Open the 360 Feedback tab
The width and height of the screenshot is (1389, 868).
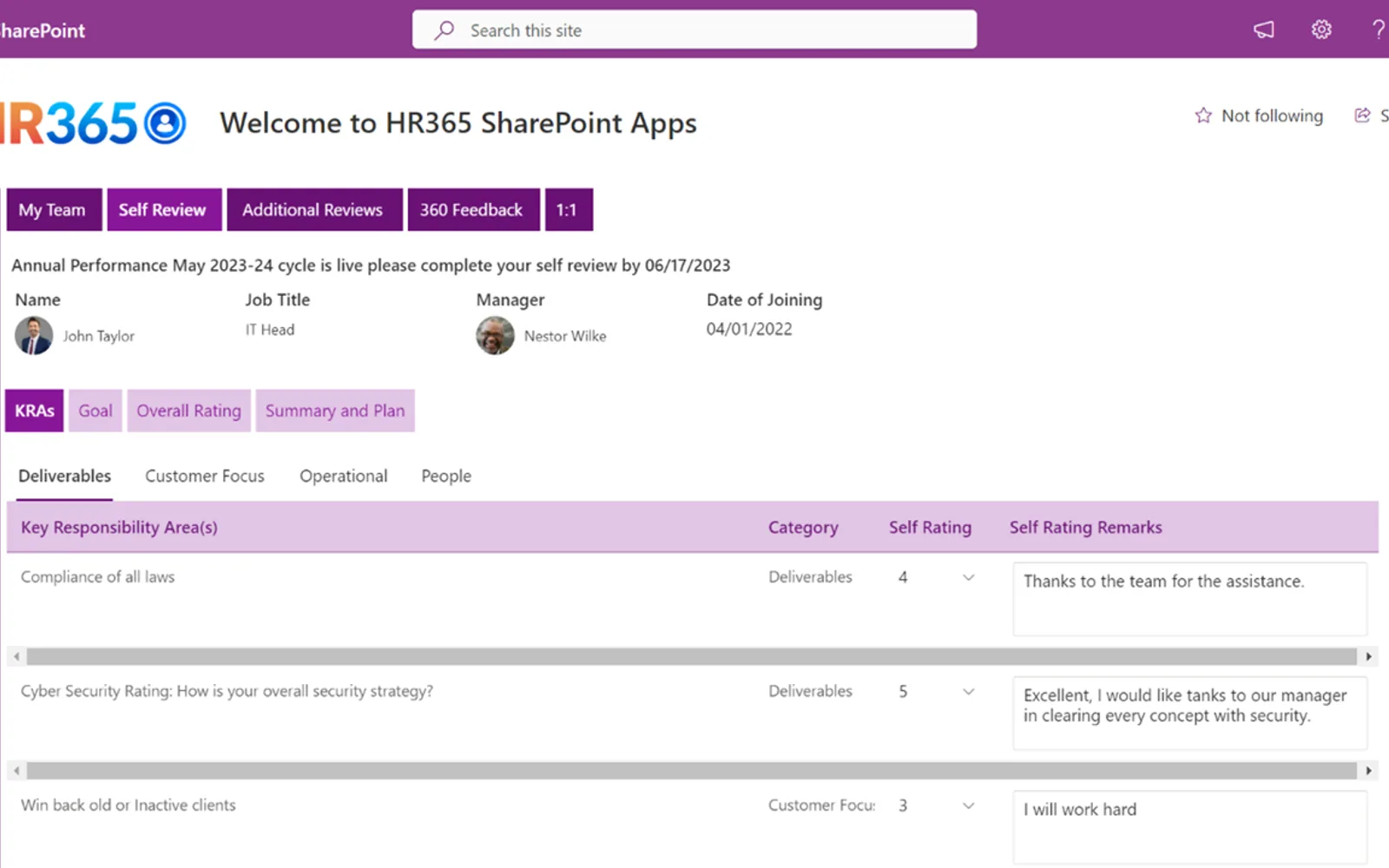(x=473, y=210)
